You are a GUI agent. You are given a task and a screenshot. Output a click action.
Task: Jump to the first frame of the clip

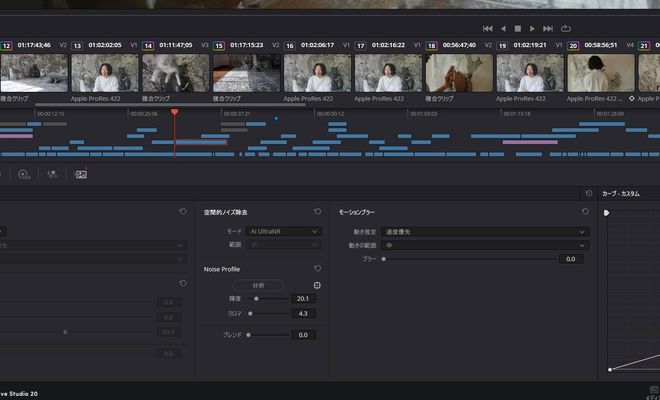pyautogui.click(x=488, y=29)
